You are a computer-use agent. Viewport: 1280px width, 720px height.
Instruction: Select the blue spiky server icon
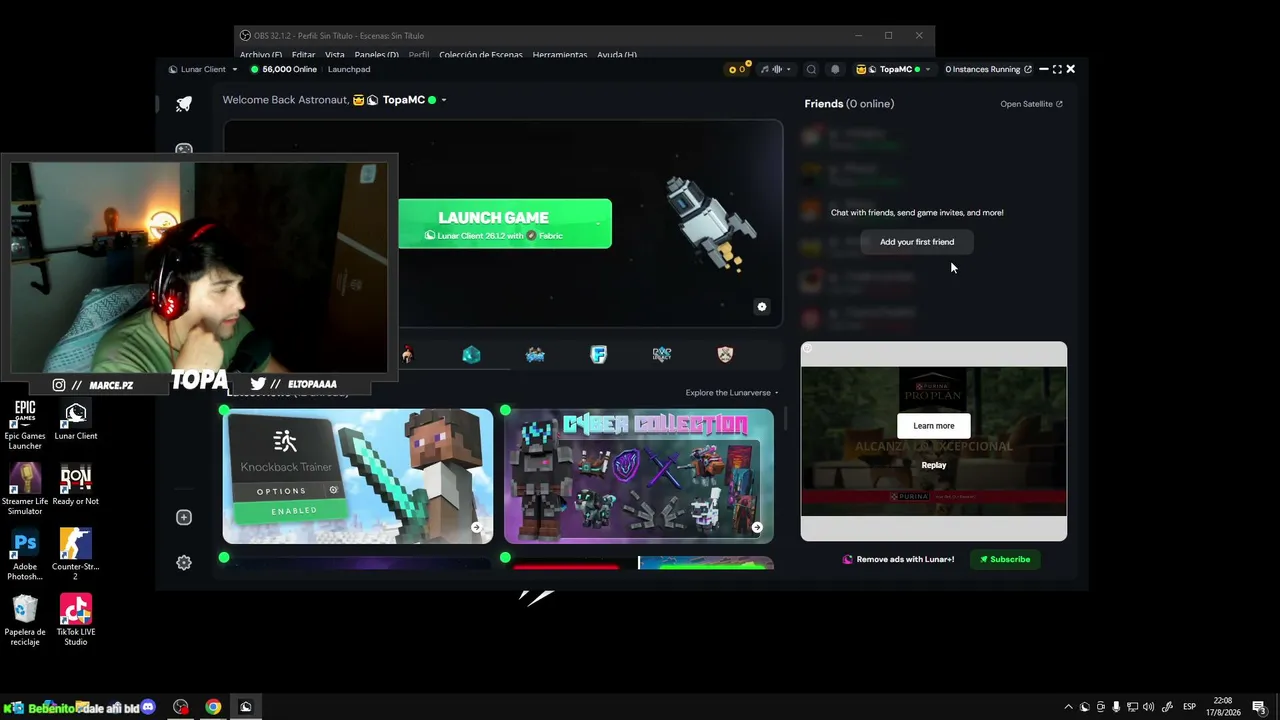pos(535,354)
